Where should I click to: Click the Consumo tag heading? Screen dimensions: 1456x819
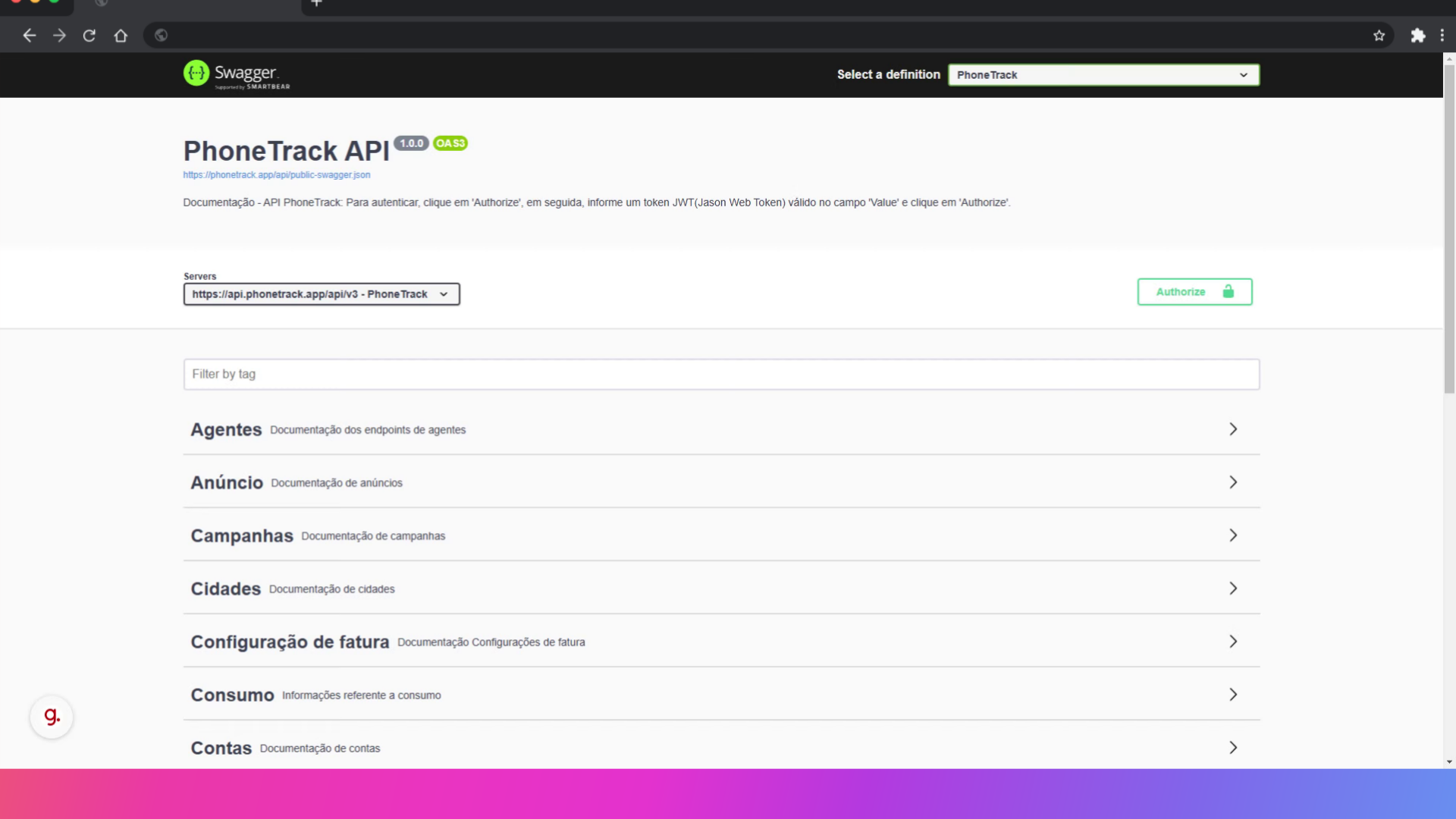[x=232, y=695]
